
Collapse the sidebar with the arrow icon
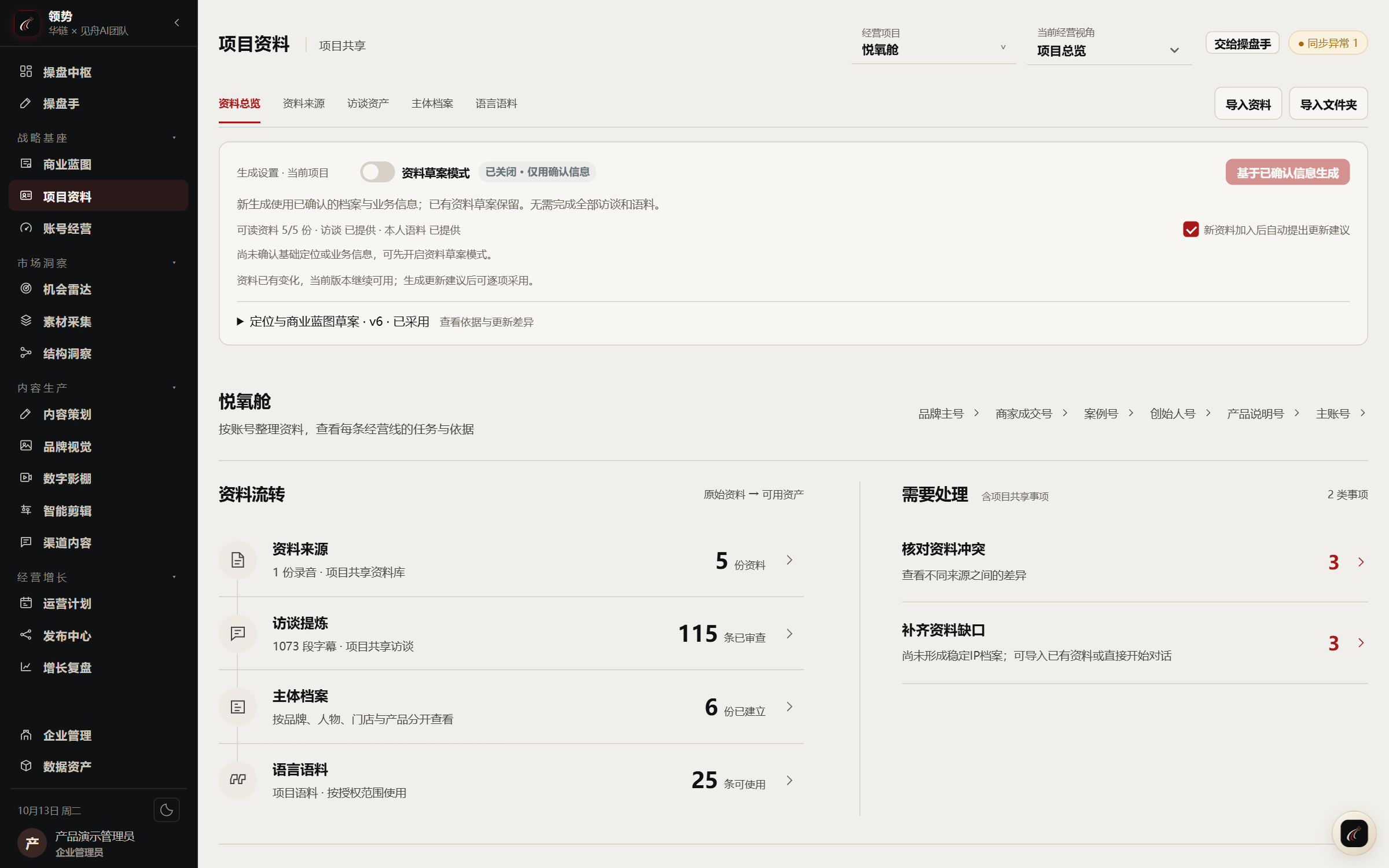(x=177, y=23)
